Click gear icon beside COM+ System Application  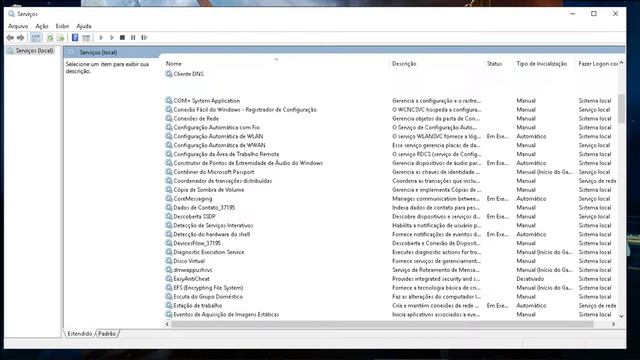pyautogui.click(x=169, y=100)
